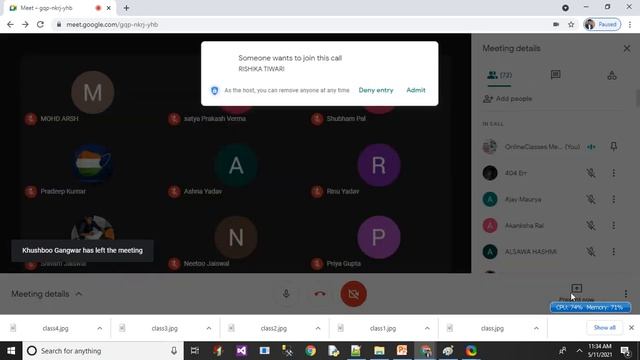Open Visual Studio from the taskbar
640x360 pixels.
[x=241, y=351]
